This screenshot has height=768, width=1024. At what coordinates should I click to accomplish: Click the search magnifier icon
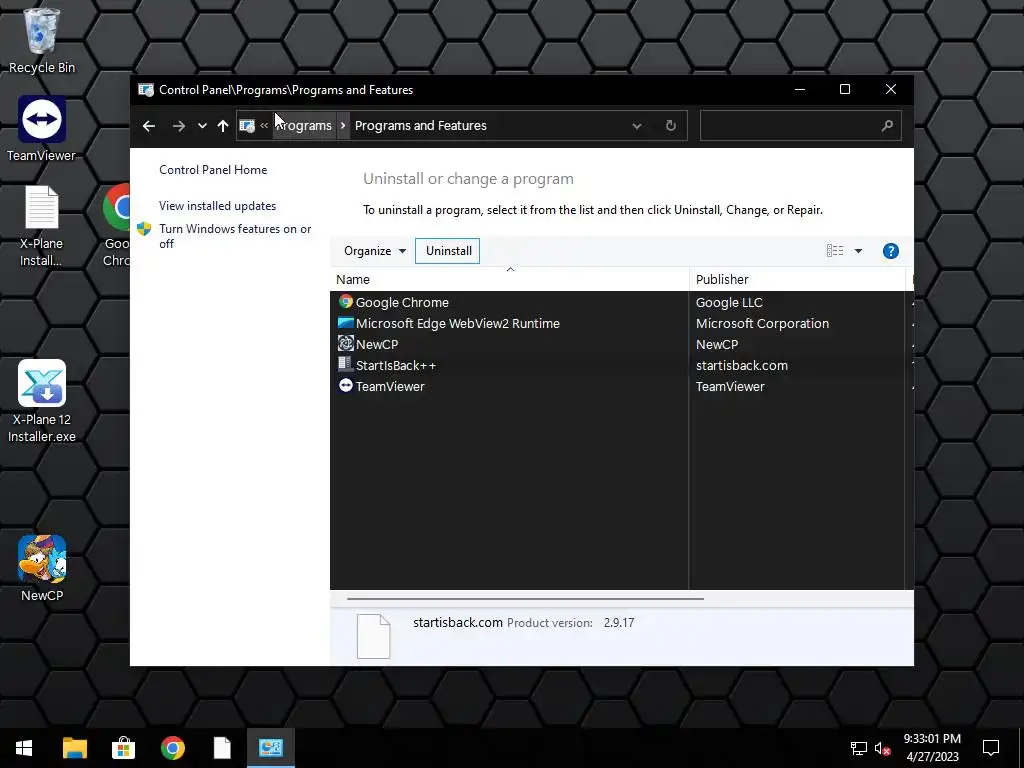click(x=887, y=125)
